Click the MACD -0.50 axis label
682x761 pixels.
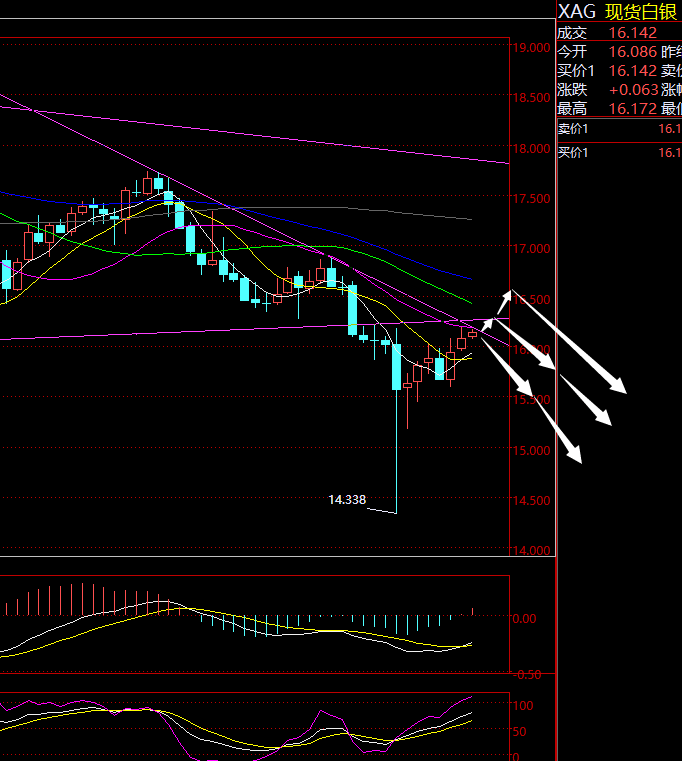pyautogui.click(x=526, y=675)
